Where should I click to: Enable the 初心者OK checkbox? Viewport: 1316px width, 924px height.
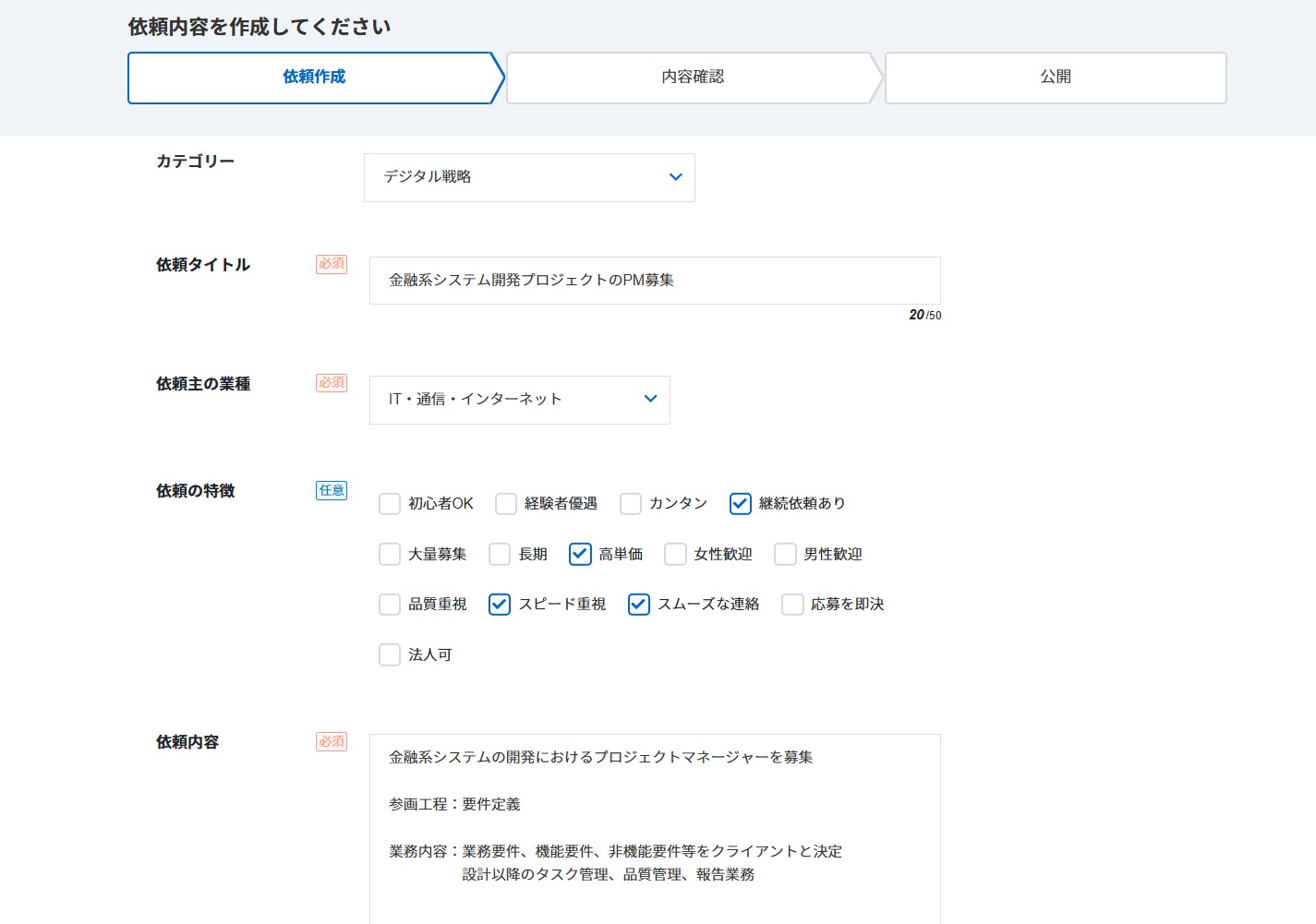point(390,504)
